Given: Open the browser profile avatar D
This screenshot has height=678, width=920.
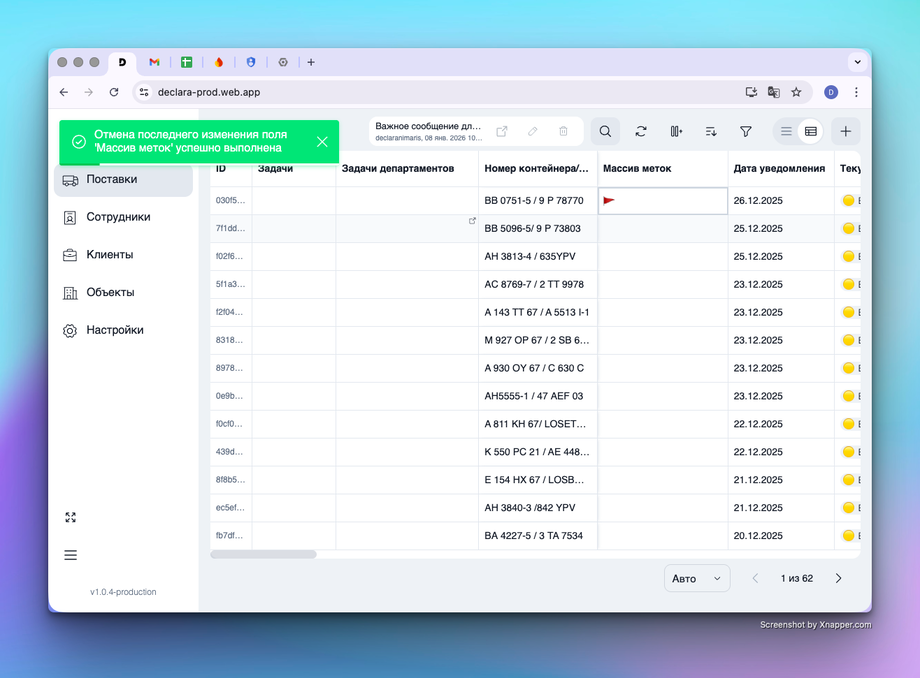Looking at the screenshot, I should 831,92.
